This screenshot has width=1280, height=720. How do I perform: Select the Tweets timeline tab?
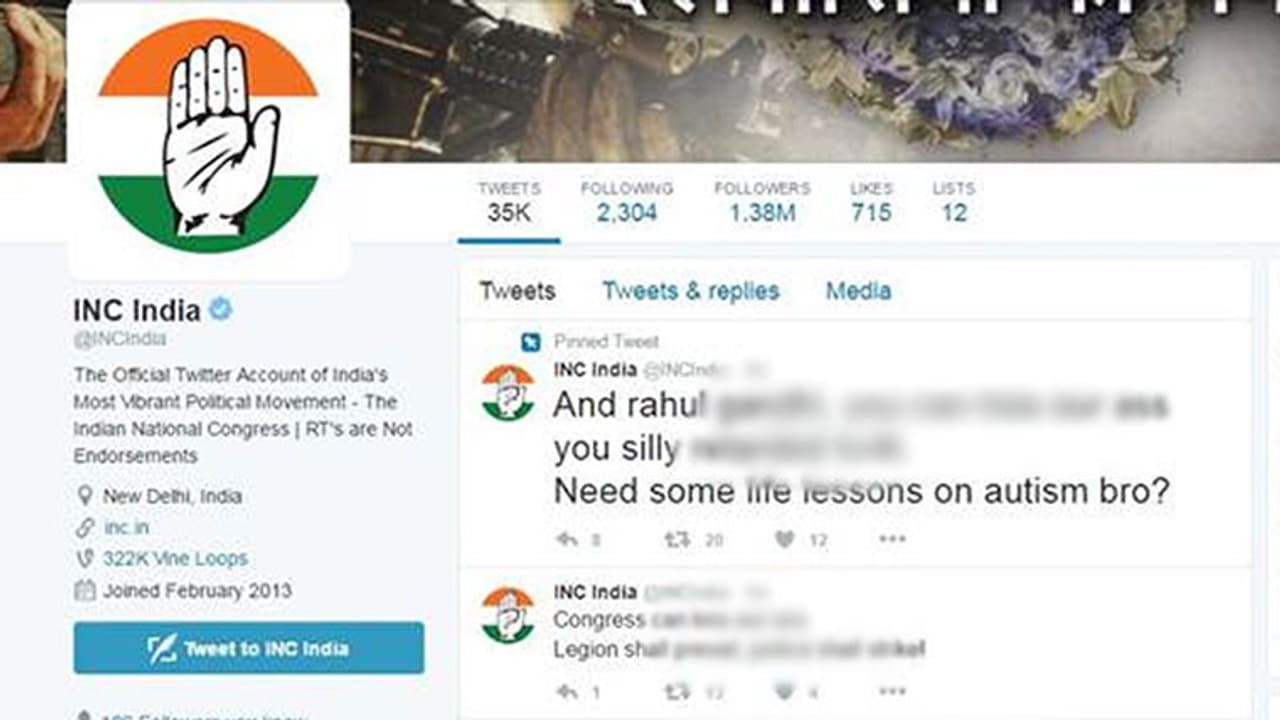[517, 291]
